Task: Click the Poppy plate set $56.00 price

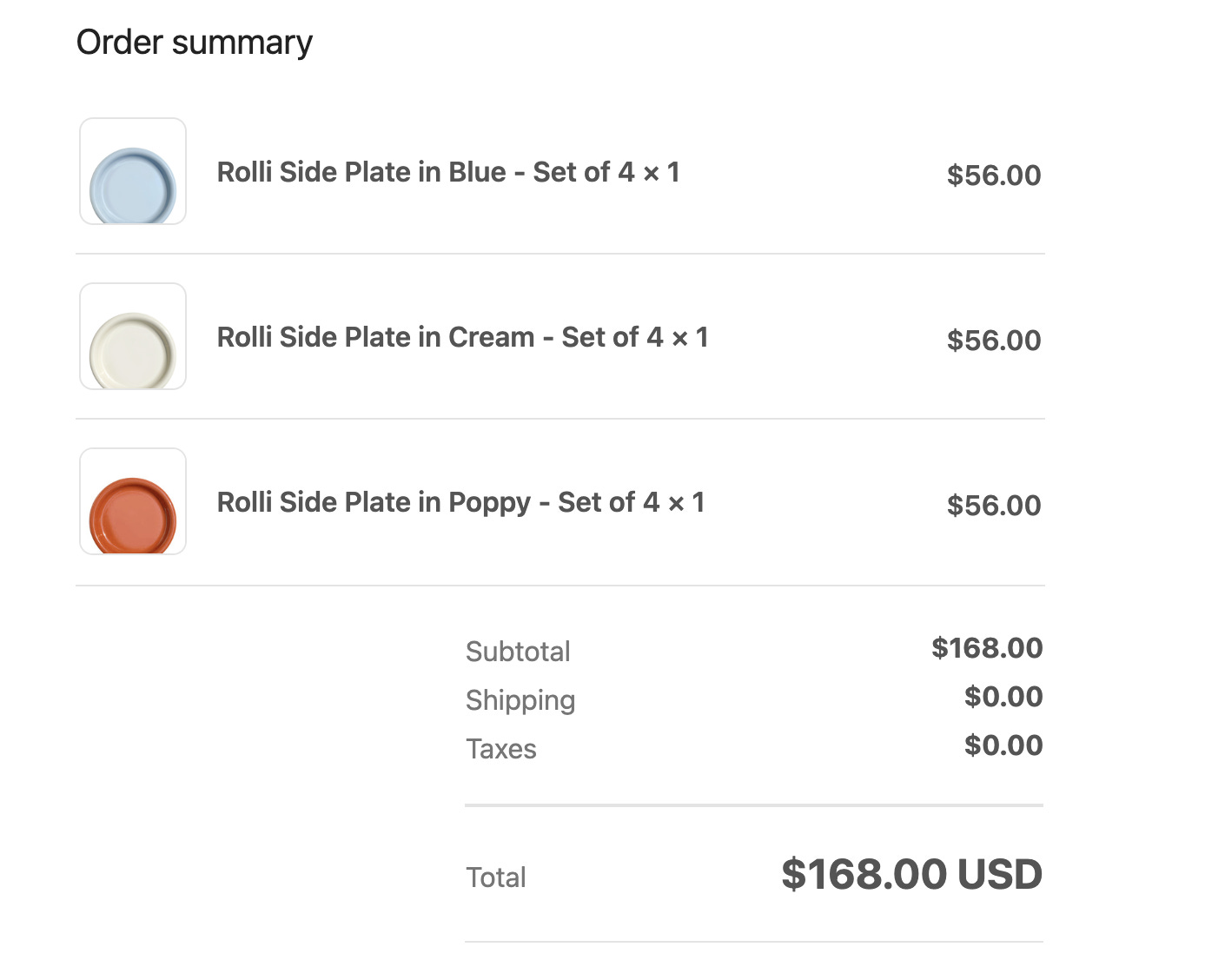Action: click(x=993, y=506)
